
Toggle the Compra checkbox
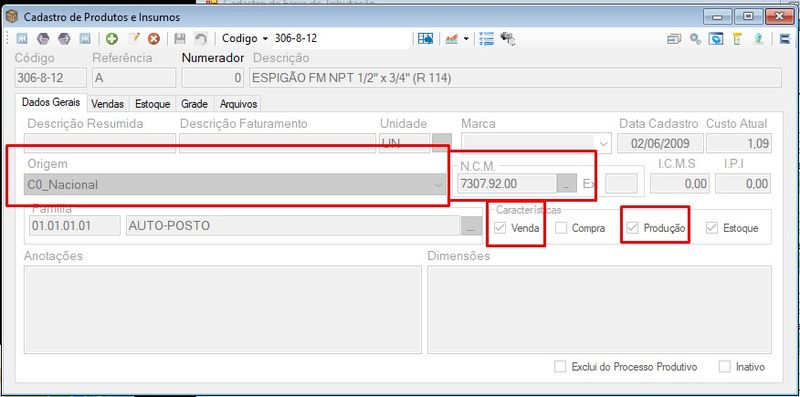pyautogui.click(x=561, y=228)
